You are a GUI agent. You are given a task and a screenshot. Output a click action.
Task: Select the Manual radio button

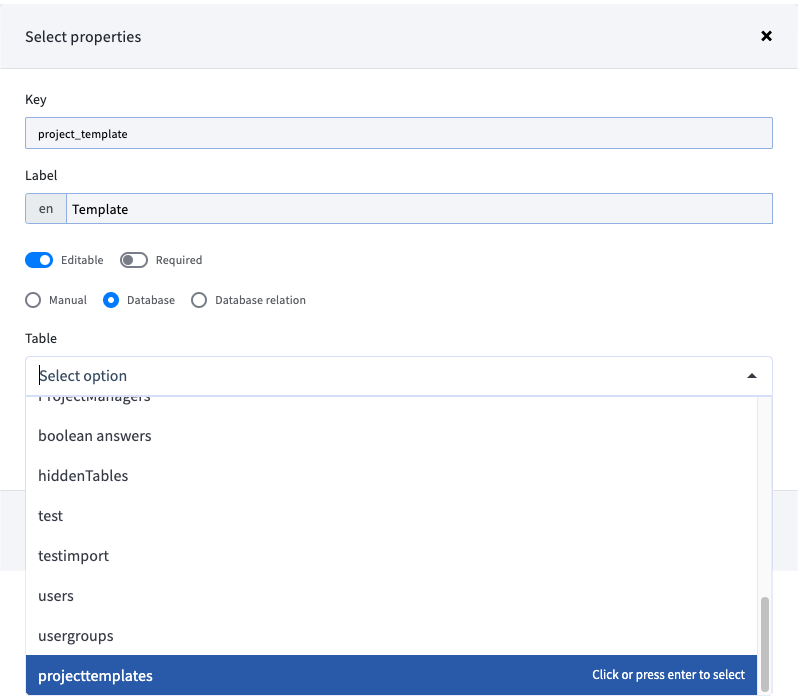click(34, 300)
